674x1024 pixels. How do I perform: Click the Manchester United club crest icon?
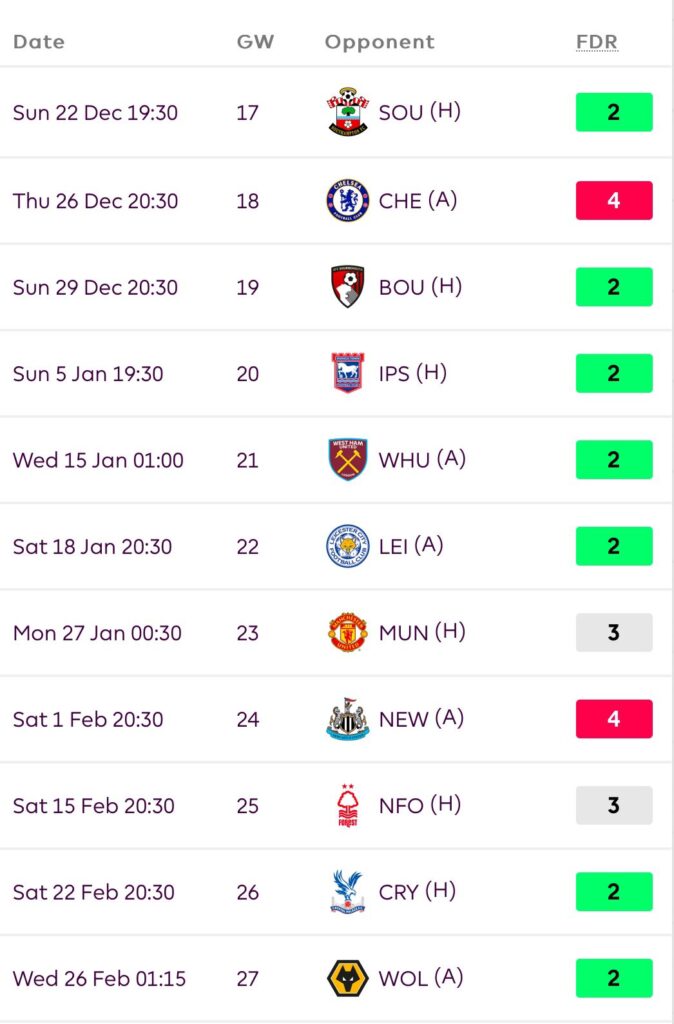pos(348,633)
